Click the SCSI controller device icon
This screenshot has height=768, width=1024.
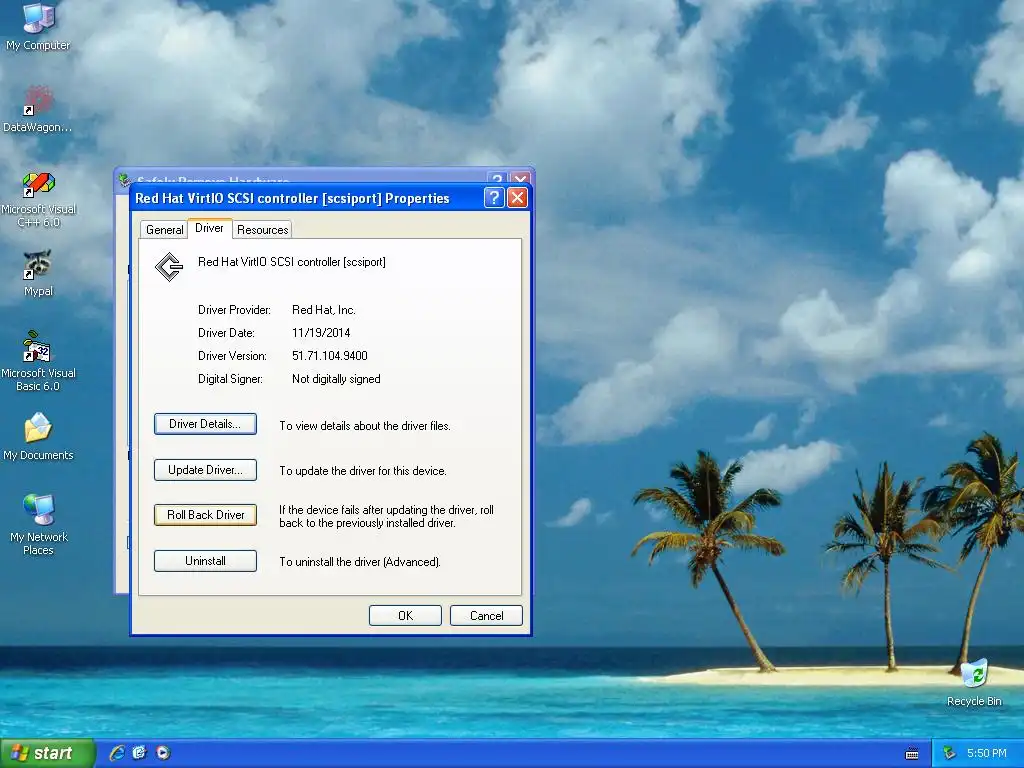pyautogui.click(x=169, y=267)
